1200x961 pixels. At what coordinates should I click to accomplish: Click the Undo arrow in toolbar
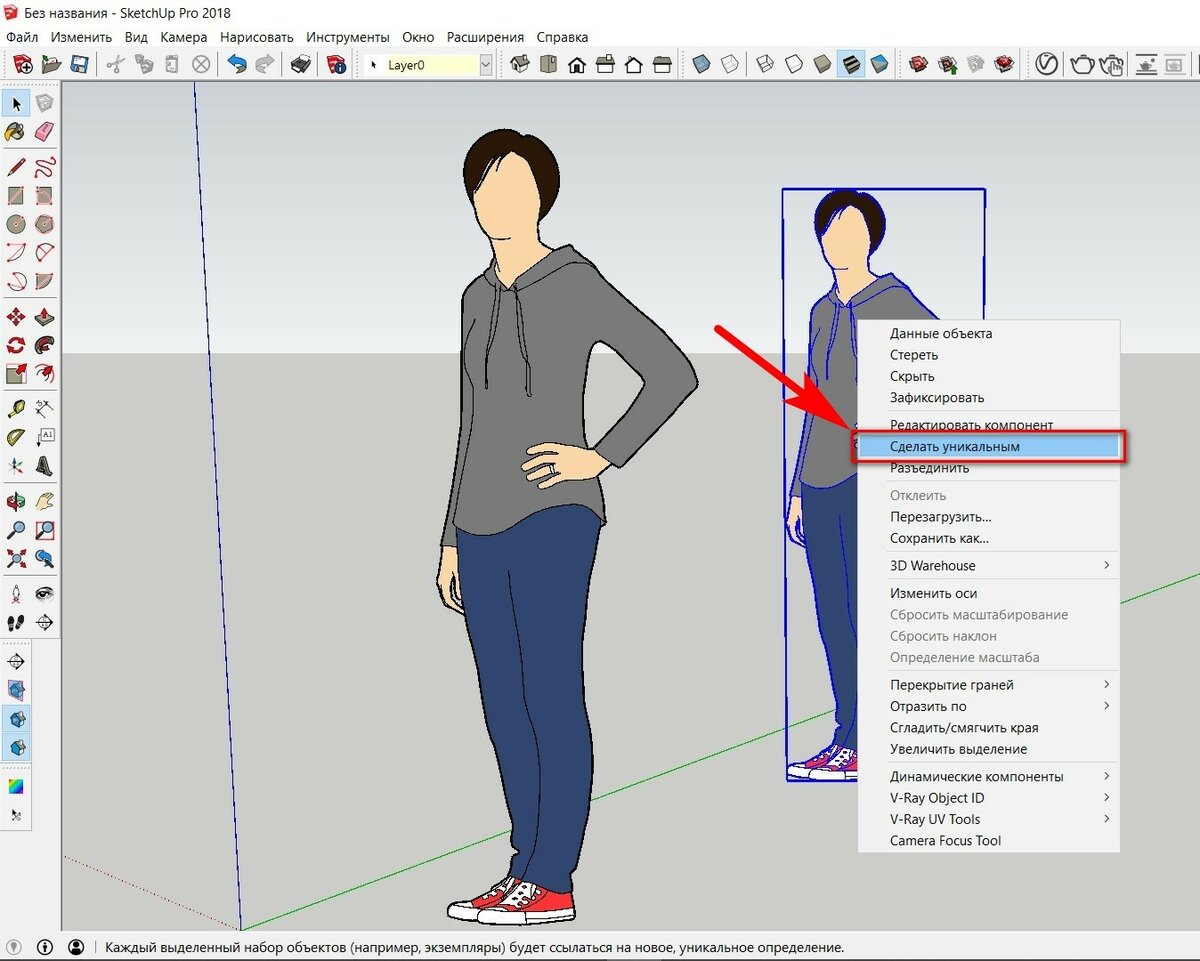pos(237,65)
